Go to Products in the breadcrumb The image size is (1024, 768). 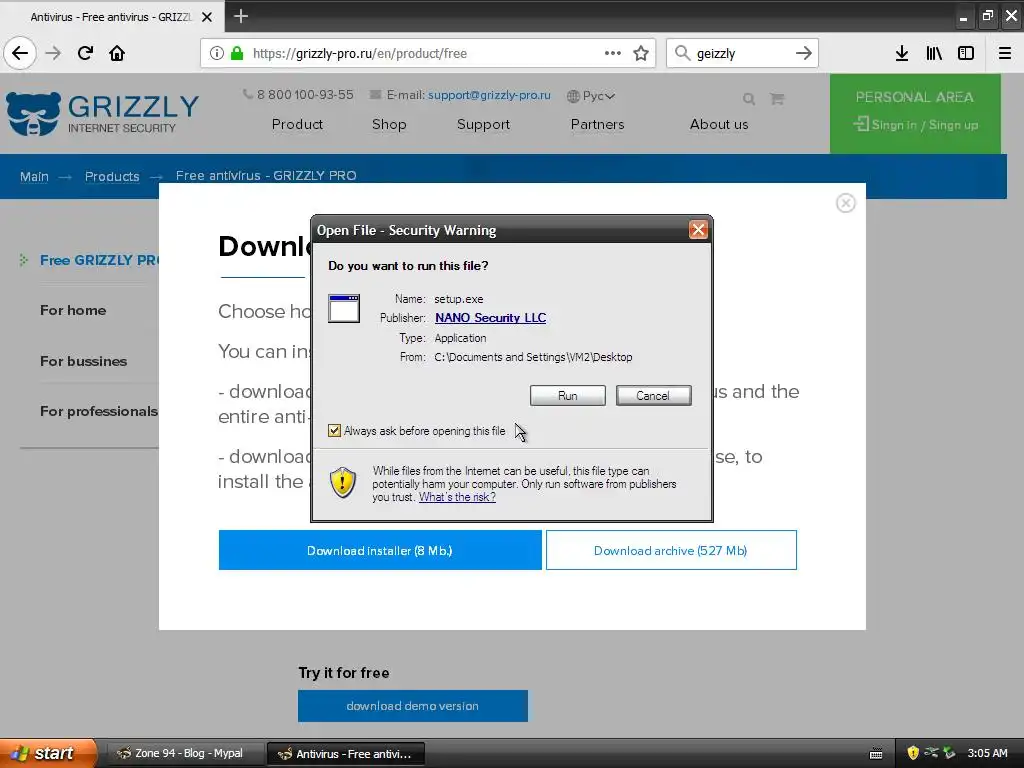[x=112, y=176]
